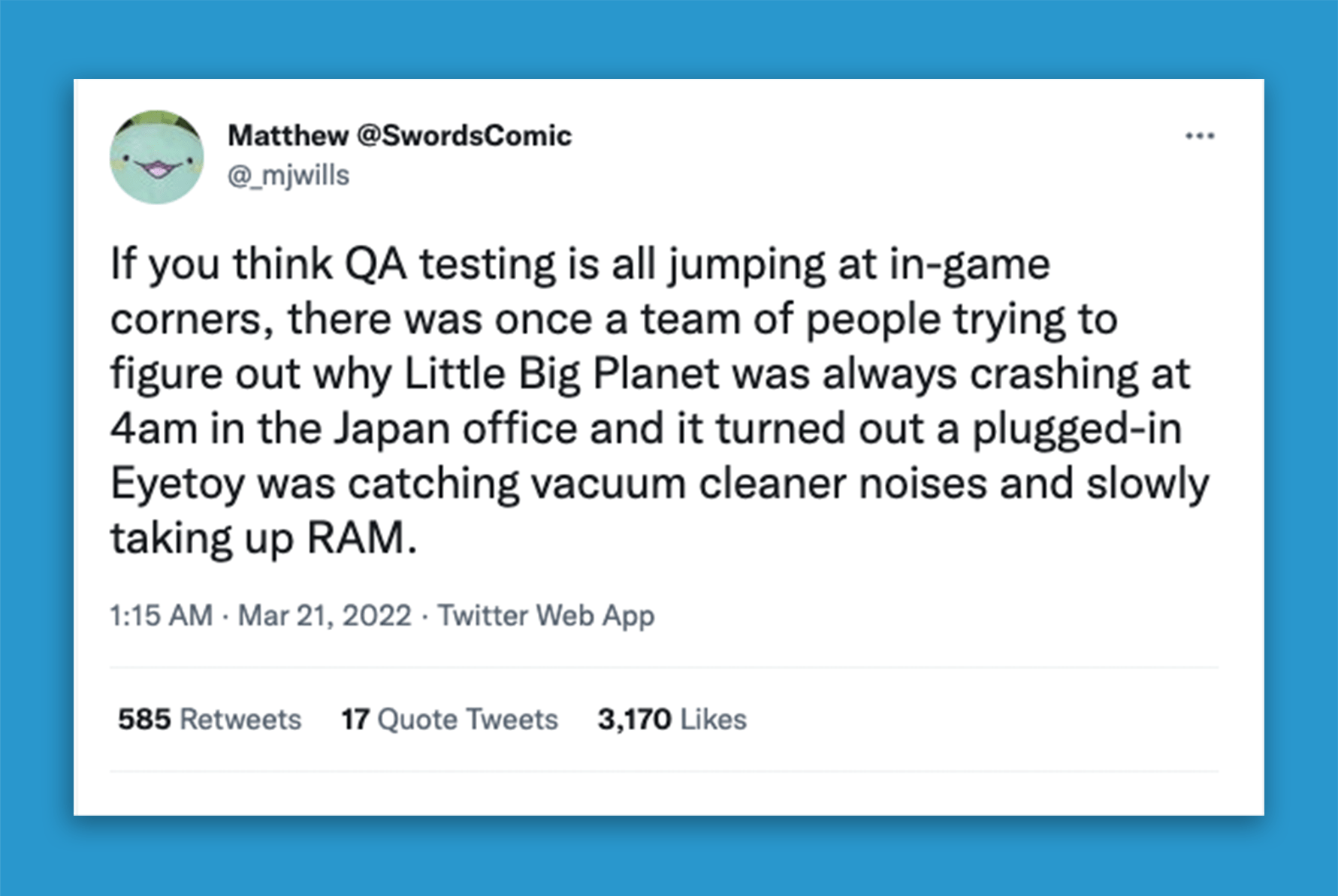The image size is (1338, 896).
Task: Click the word "4am" in the tweet
Action: [153, 429]
